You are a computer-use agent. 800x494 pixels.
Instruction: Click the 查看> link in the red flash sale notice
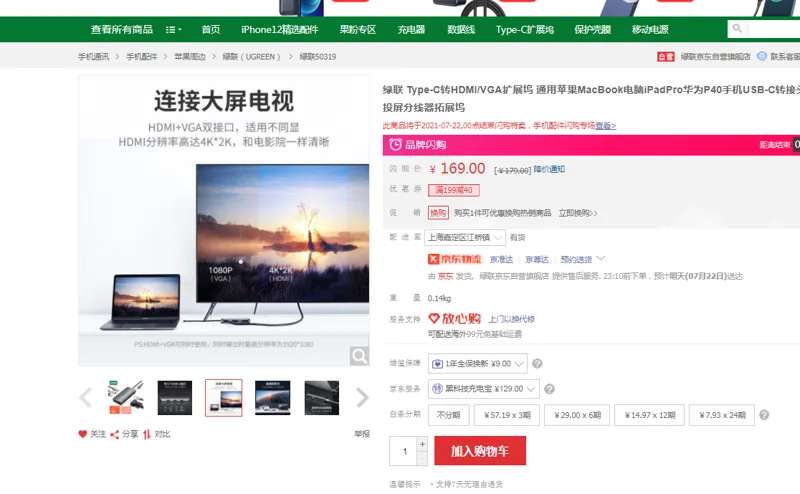point(606,126)
